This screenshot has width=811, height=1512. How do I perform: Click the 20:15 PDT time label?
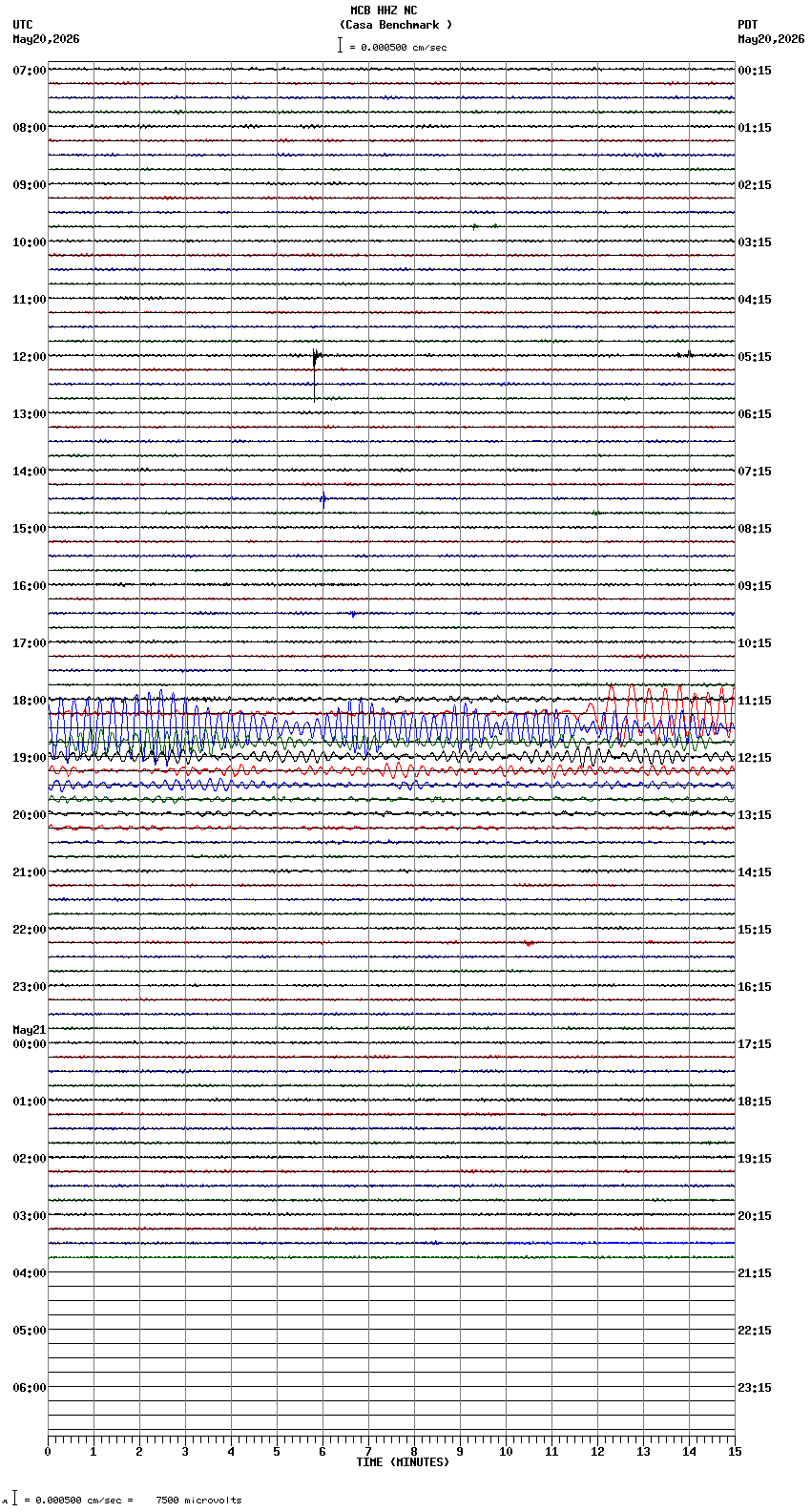755,1216
